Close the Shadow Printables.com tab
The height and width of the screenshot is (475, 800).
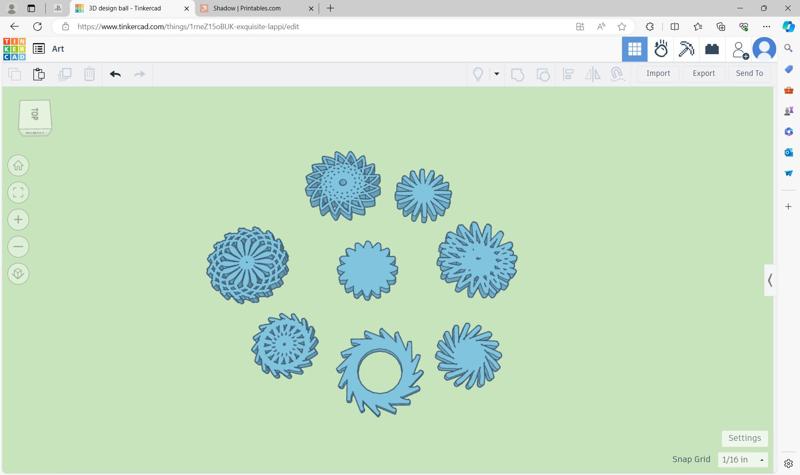click(x=311, y=8)
